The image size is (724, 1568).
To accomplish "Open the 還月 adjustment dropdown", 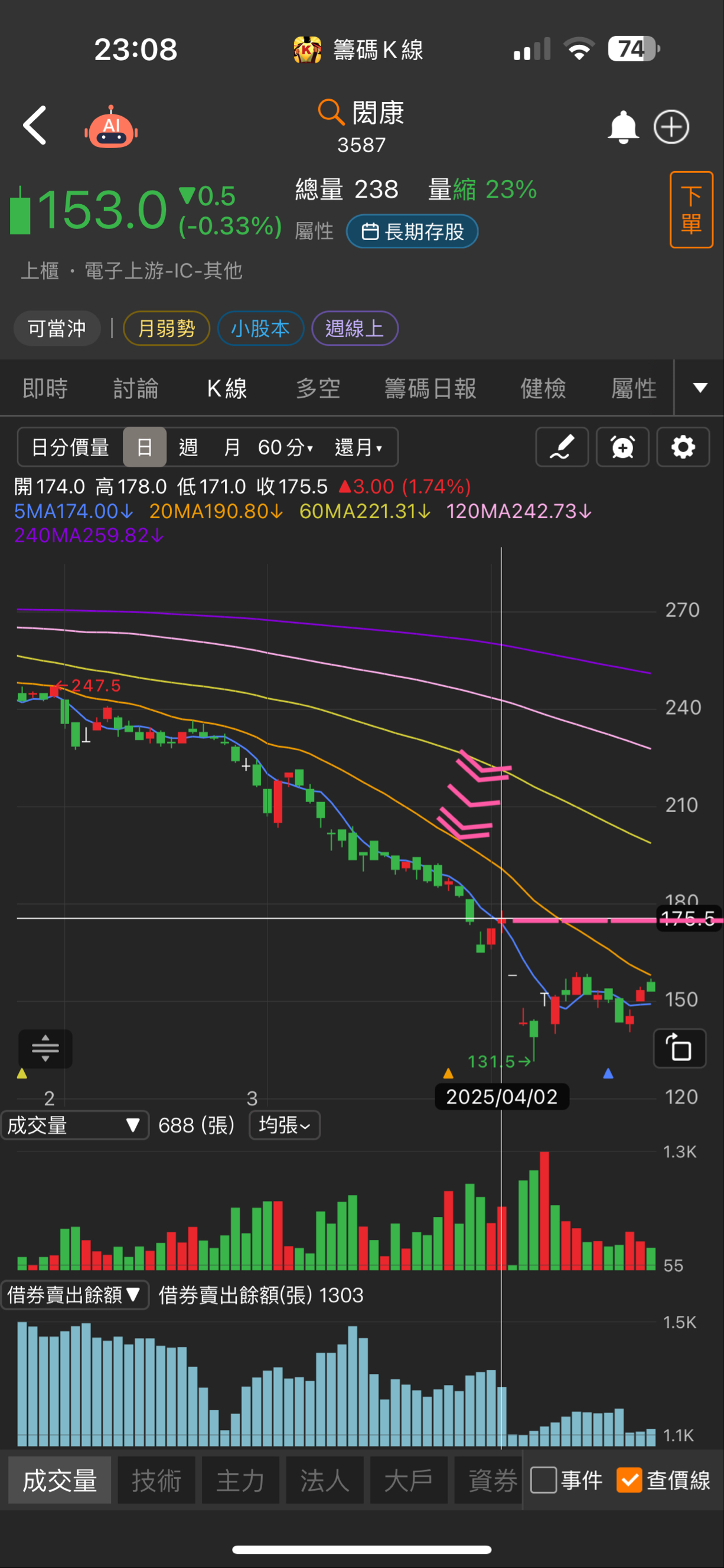I will tap(358, 447).
